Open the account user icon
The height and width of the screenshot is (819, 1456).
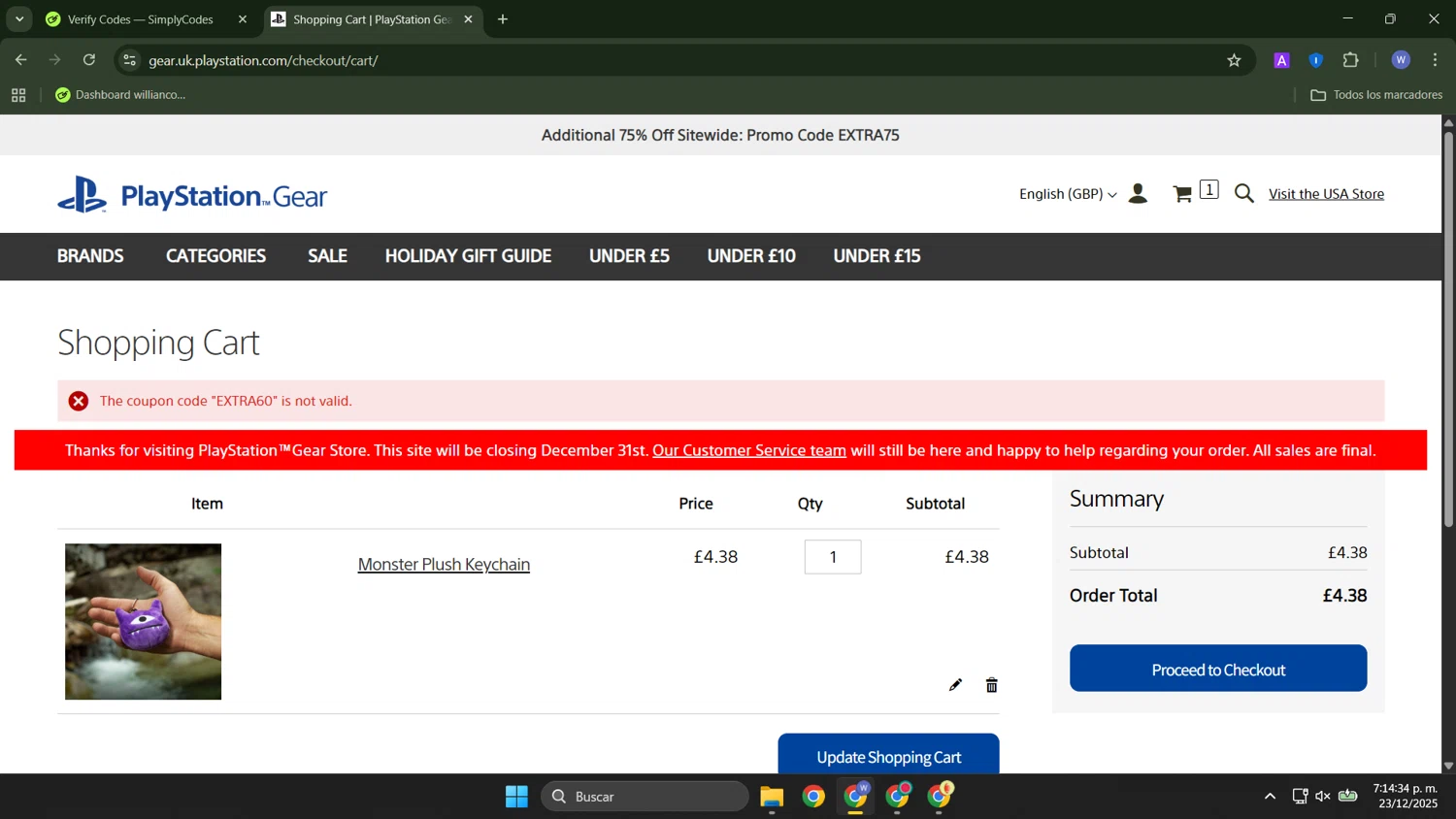pyautogui.click(x=1139, y=194)
